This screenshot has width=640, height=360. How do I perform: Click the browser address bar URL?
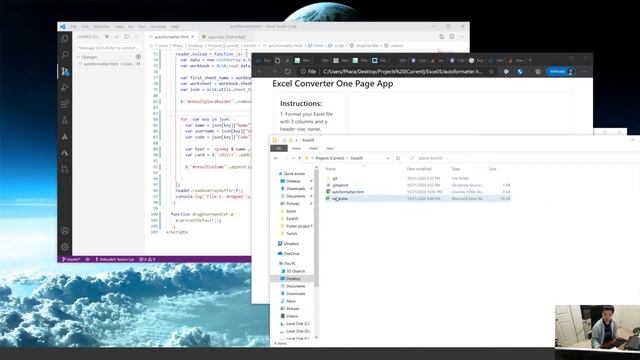[402, 71]
